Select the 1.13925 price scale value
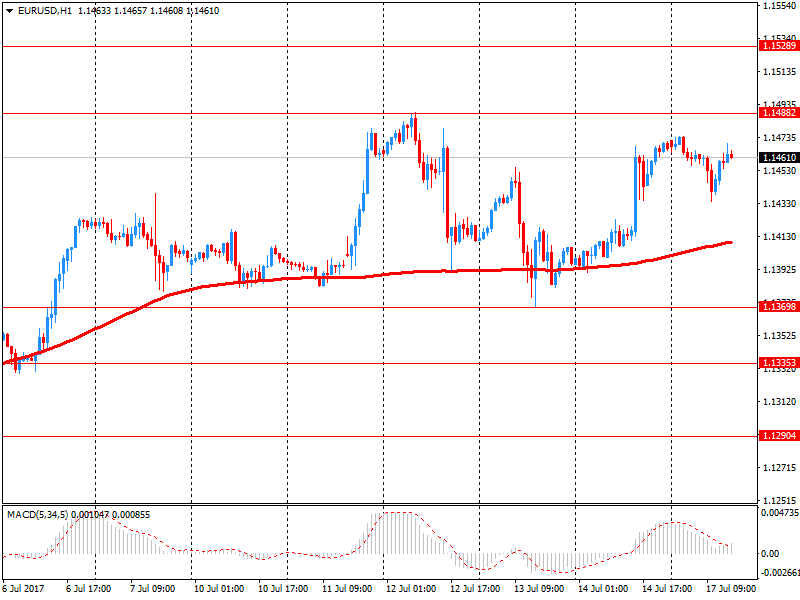The width and height of the screenshot is (800, 600). tap(779, 269)
